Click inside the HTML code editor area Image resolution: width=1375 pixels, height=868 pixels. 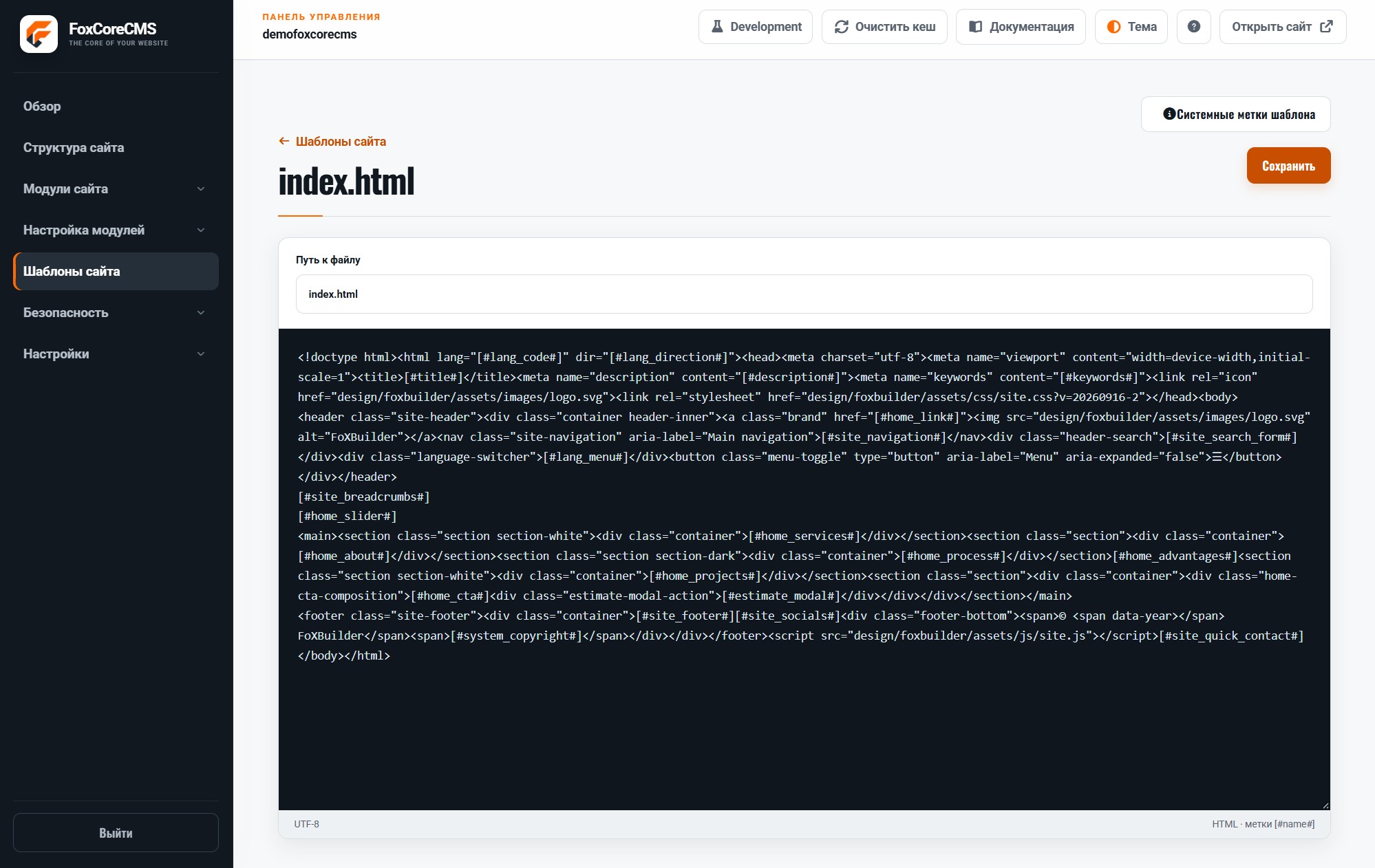point(804,569)
